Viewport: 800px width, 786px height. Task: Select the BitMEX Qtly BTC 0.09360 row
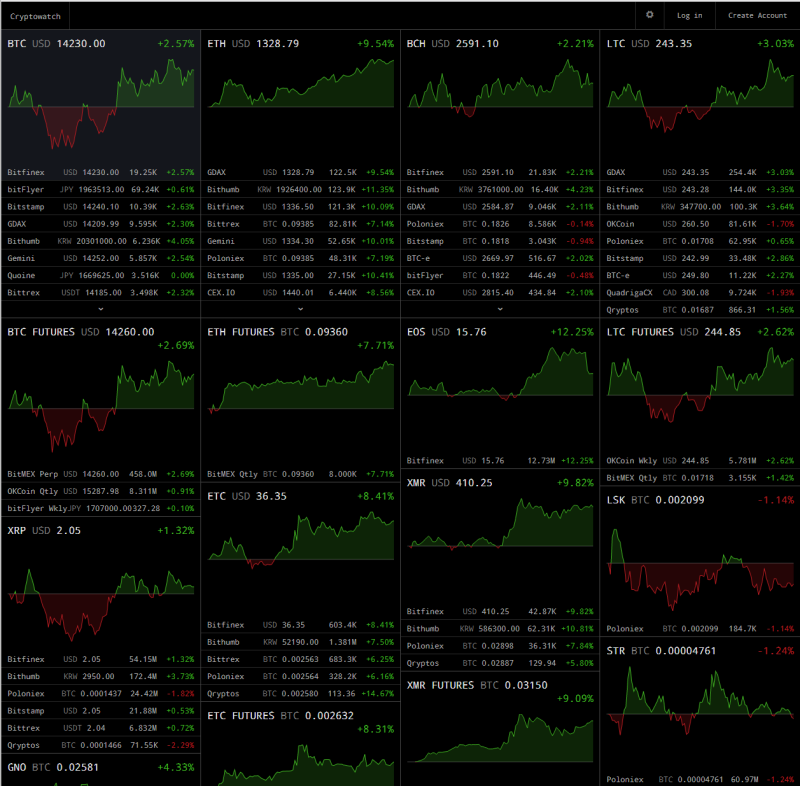coord(301,474)
